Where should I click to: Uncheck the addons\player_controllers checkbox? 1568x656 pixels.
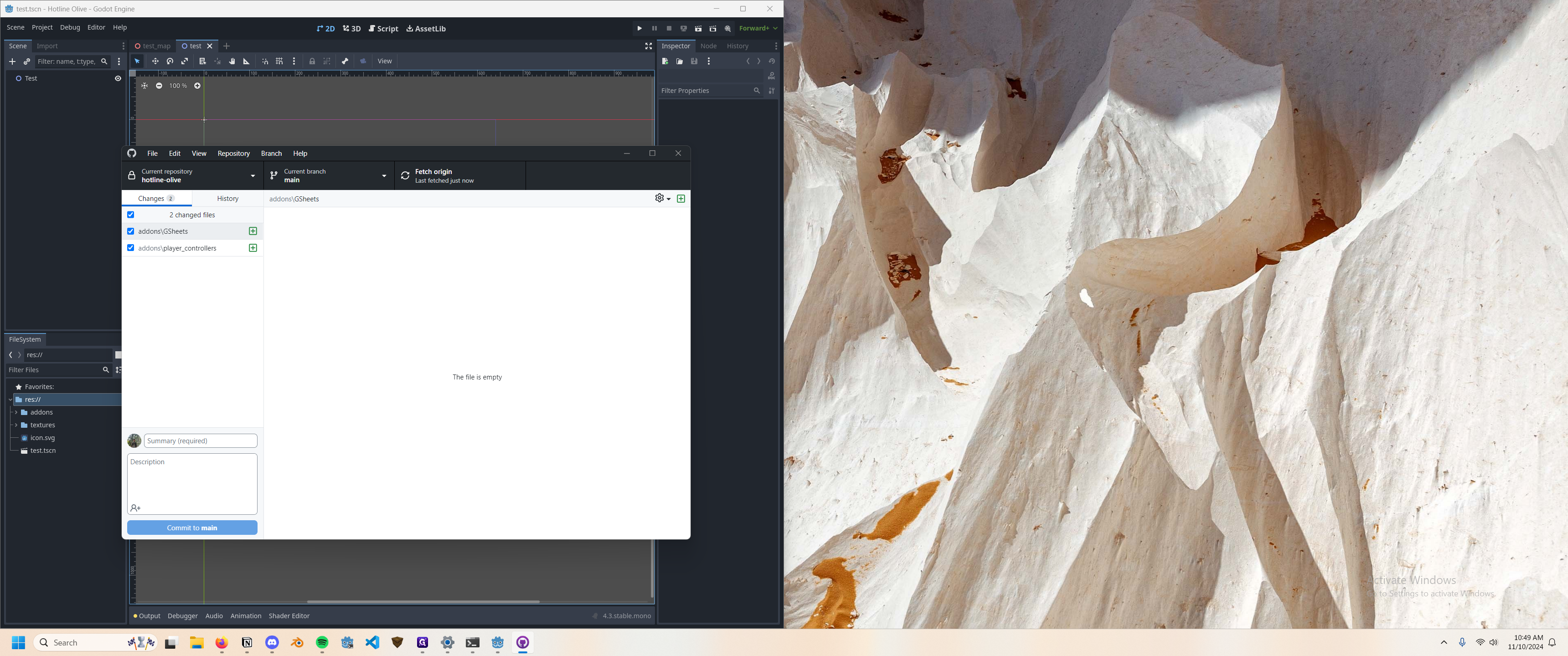click(x=131, y=248)
